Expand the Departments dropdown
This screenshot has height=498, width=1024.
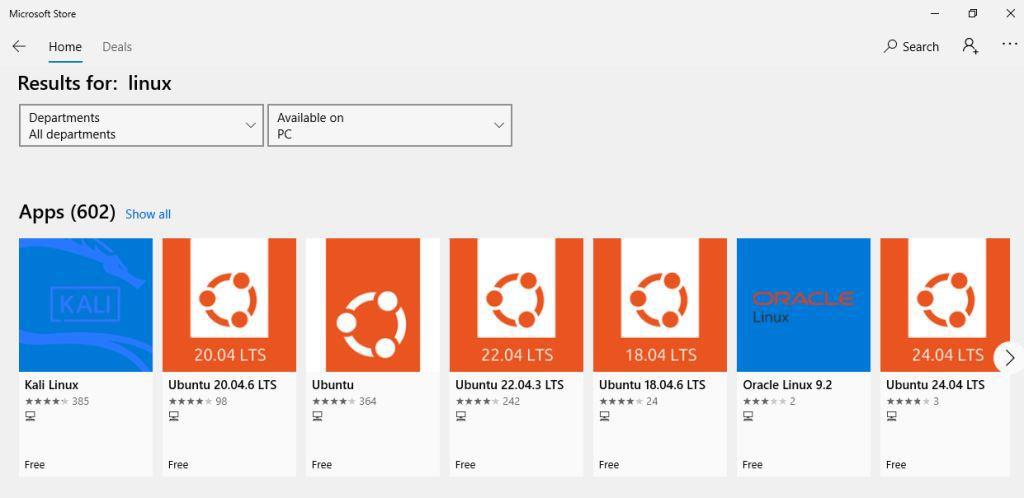(142, 125)
